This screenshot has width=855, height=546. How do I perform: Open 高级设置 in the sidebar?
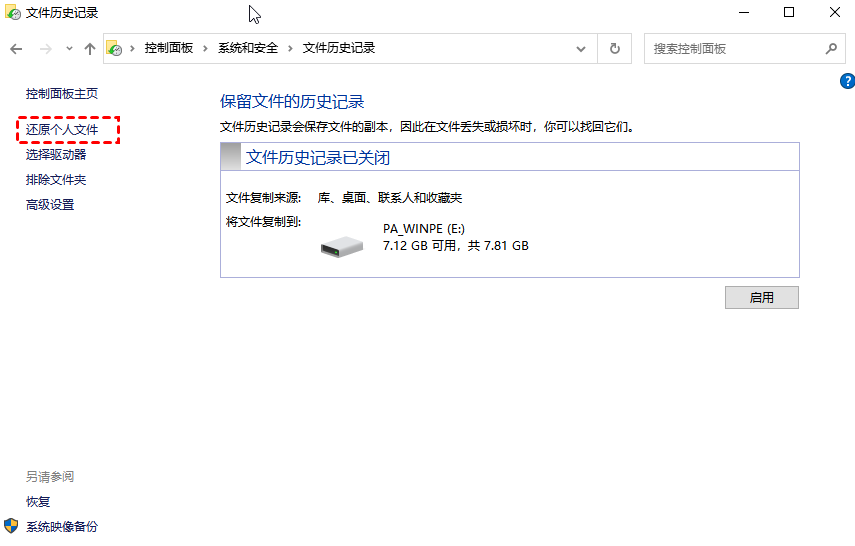pyautogui.click(x=50, y=205)
